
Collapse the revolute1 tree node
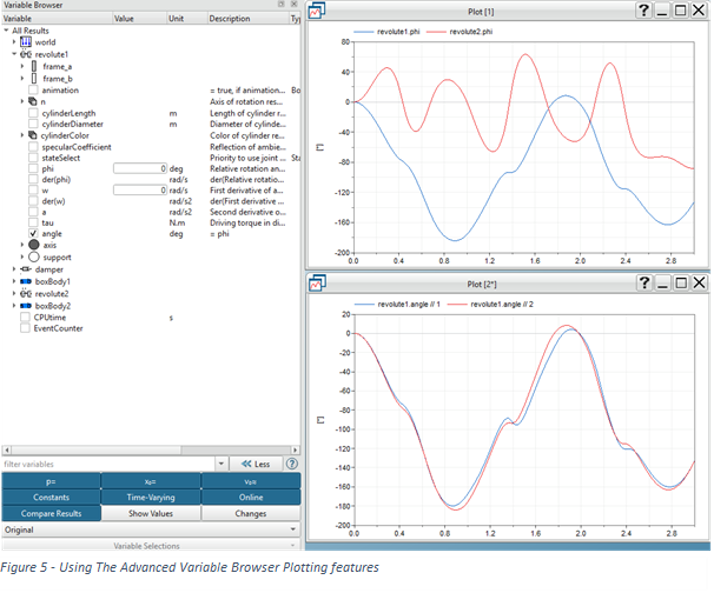[x=14, y=54]
